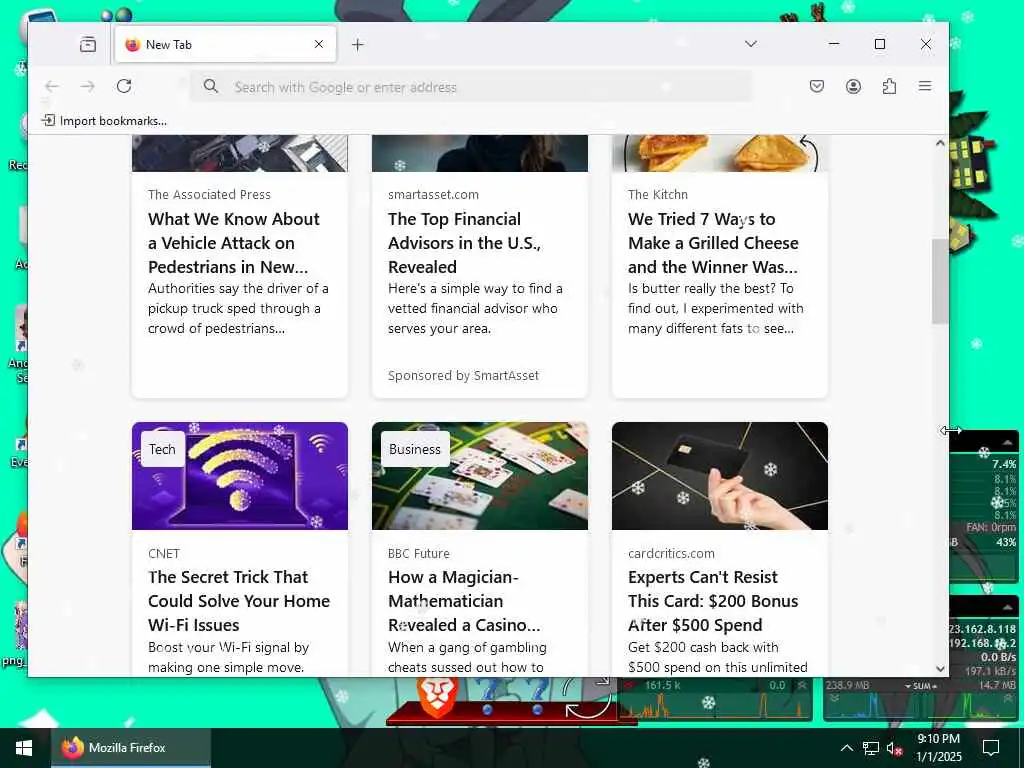Open the Grilled Cheese article
Screen dimensions: 1024x768
(713, 243)
